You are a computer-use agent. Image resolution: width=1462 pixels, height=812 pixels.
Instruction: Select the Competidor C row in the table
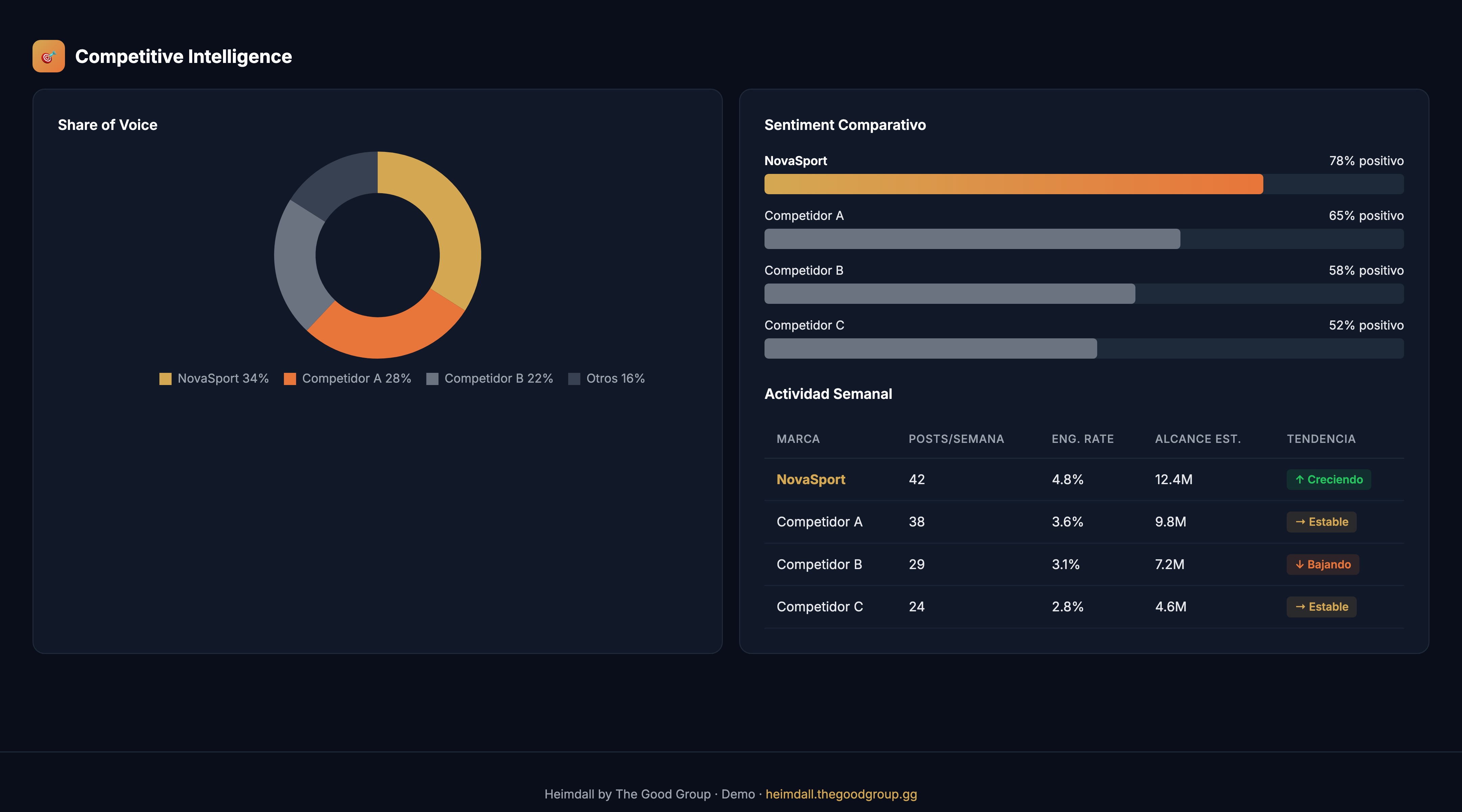click(820, 607)
